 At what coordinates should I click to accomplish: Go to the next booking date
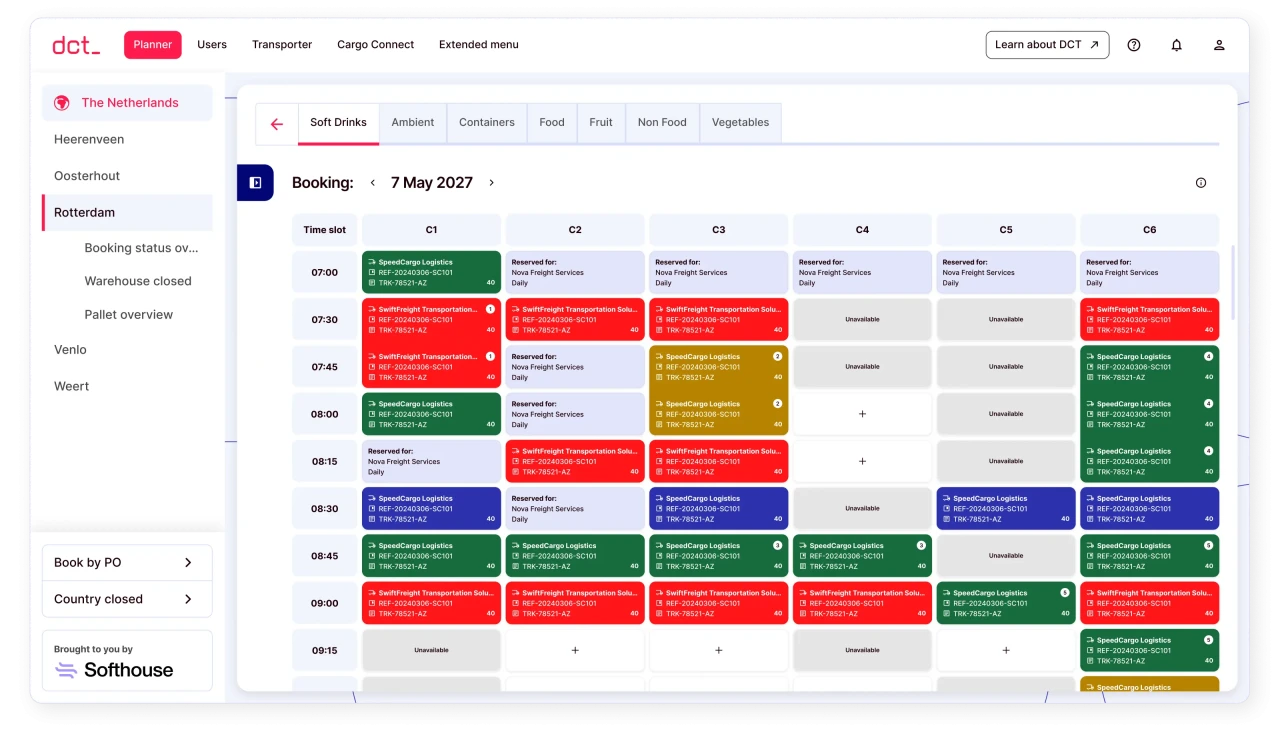click(x=491, y=183)
